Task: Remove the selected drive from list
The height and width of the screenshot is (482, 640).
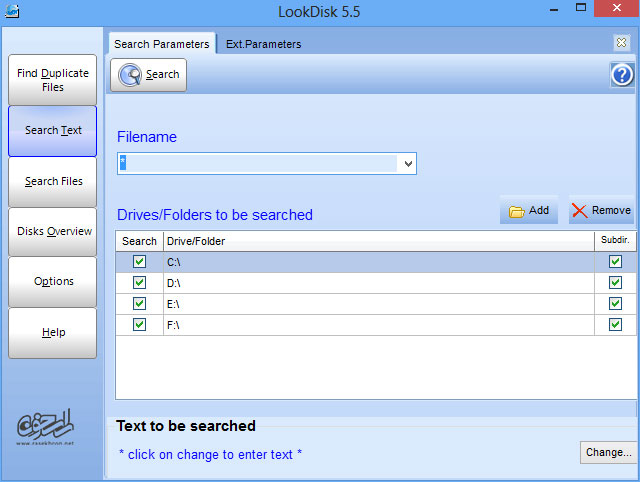Action: point(601,210)
